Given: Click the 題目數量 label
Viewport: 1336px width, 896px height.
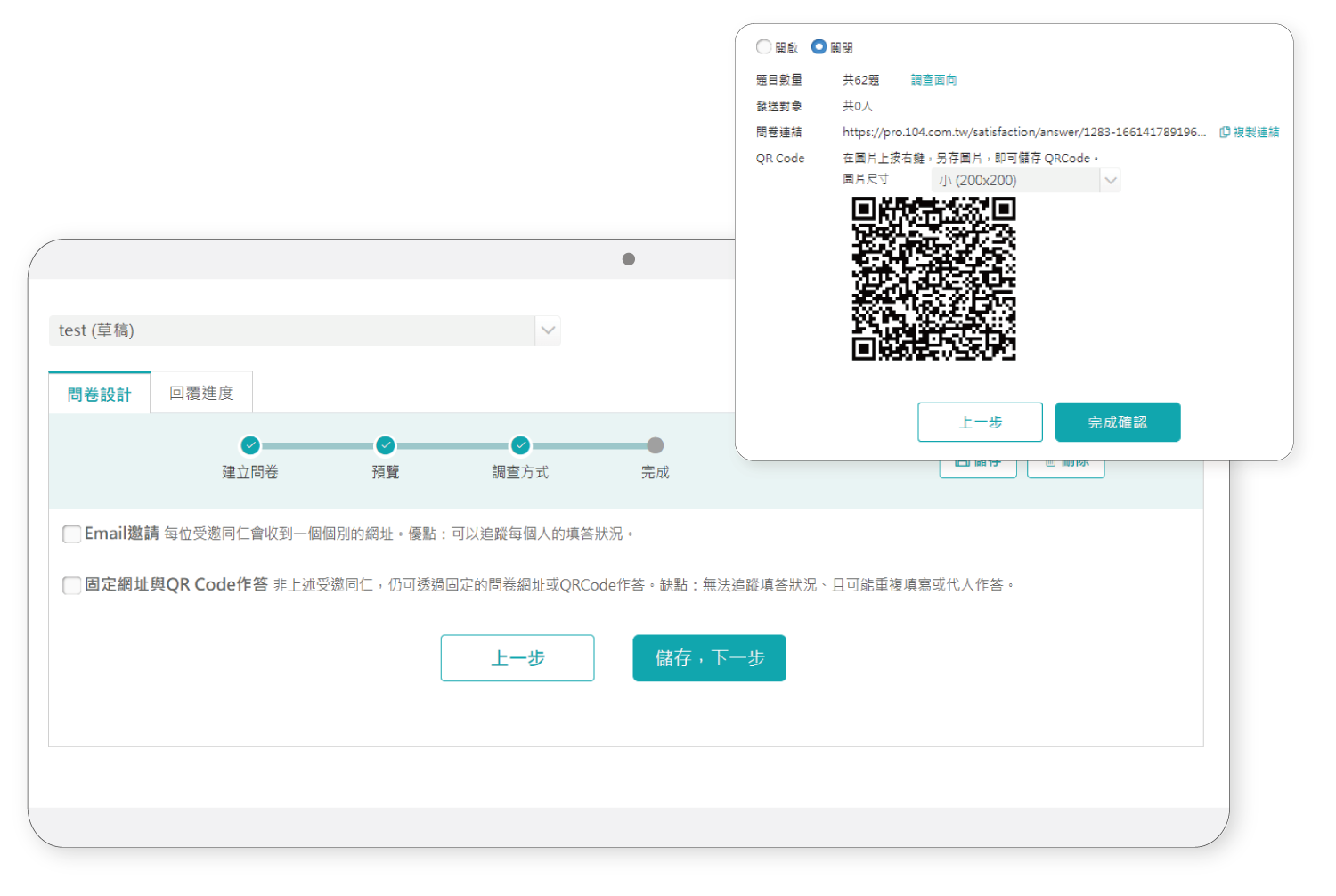Looking at the screenshot, I should point(779,80).
